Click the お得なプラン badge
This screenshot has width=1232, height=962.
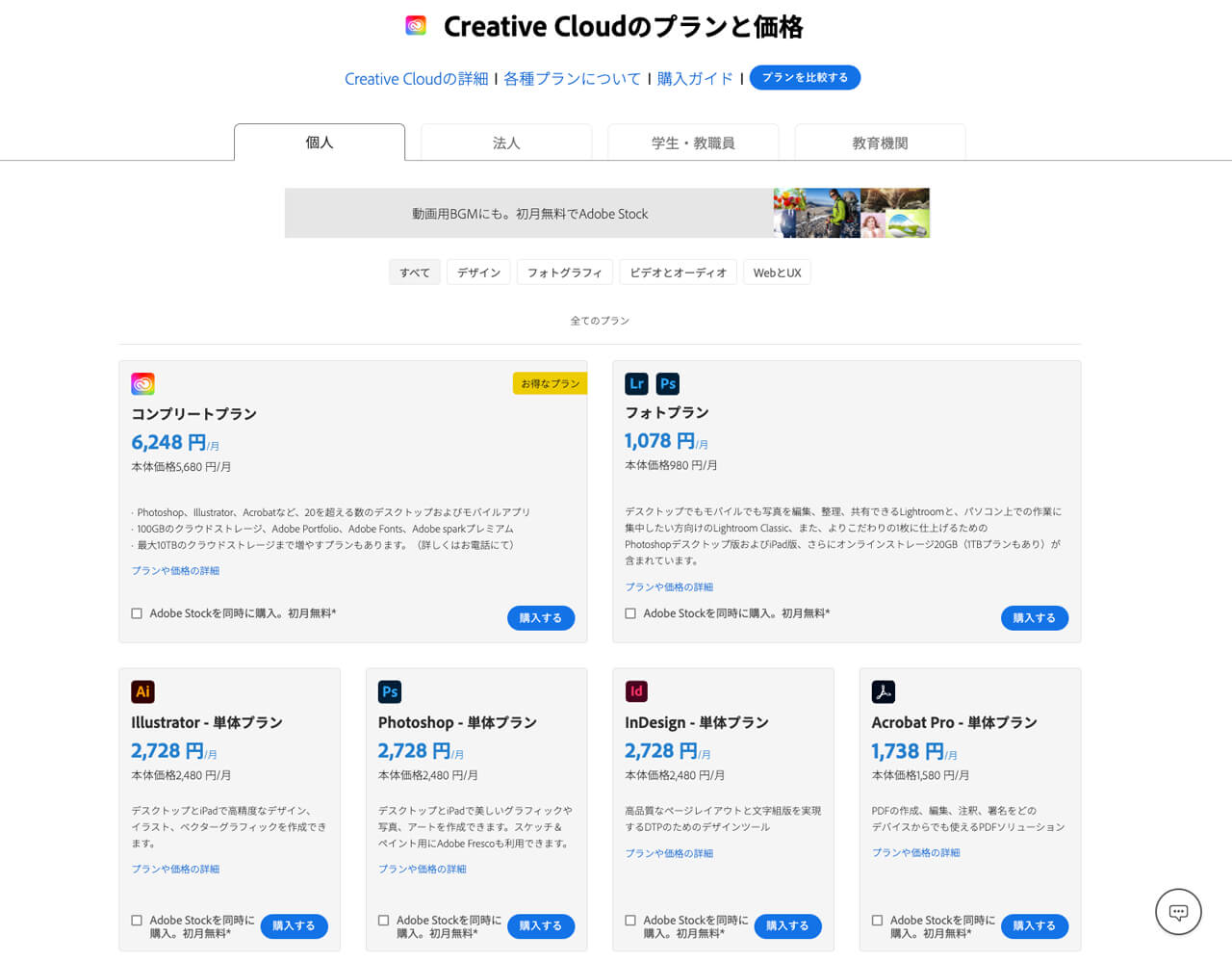coord(551,383)
